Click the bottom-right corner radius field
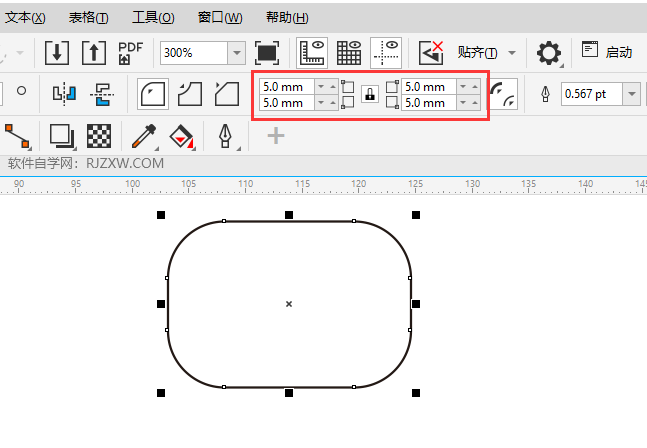The height and width of the screenshot is (448, 647). pyautogui.click(x=429, y=103)
